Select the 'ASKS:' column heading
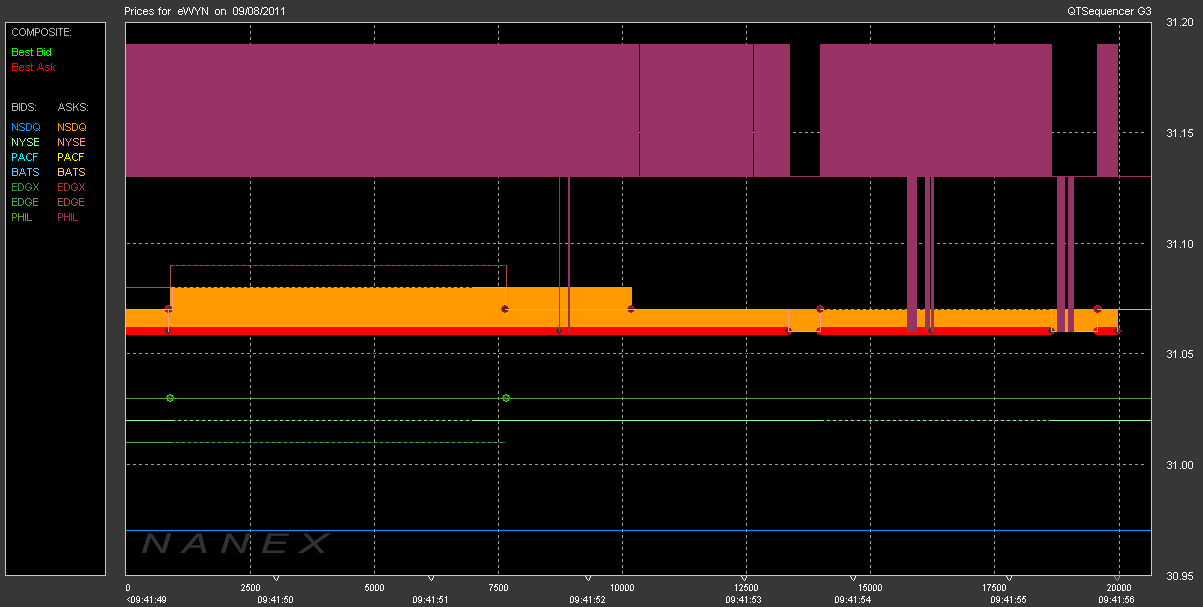This screenshot has height=607, width=1203. point(73,106)
